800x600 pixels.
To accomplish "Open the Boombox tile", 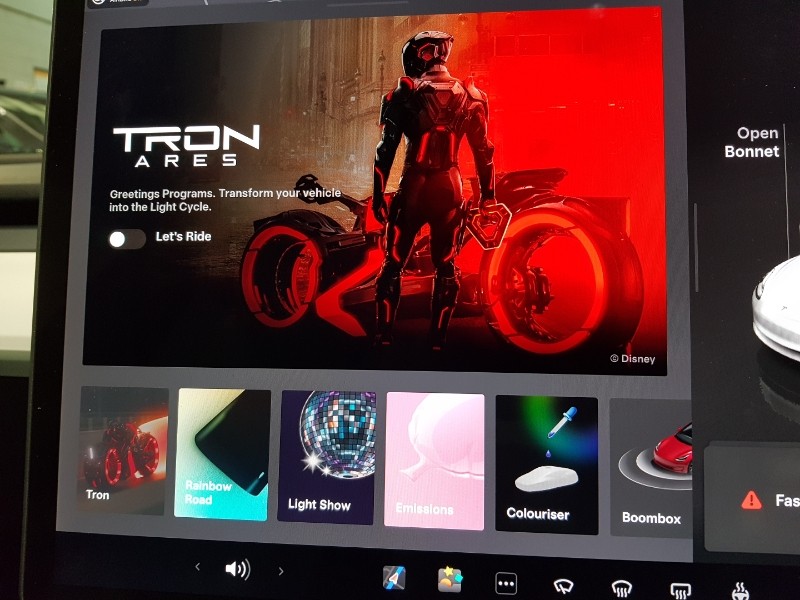I will click(x=651, y=468).
